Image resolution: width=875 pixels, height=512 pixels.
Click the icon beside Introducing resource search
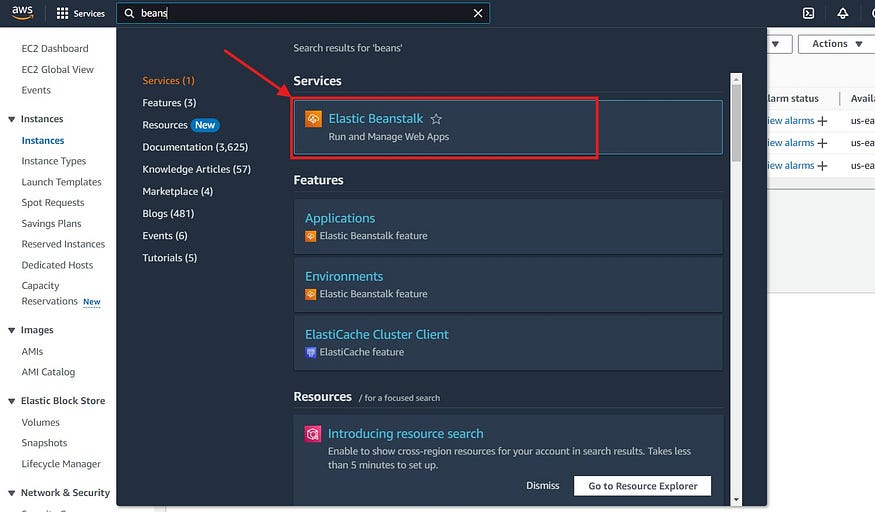[313, 434]
